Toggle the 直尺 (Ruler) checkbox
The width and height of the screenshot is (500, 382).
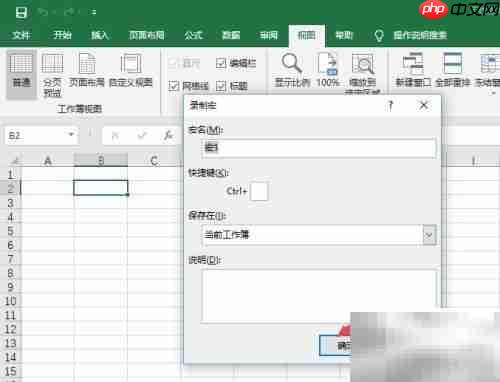click(184, 63)
